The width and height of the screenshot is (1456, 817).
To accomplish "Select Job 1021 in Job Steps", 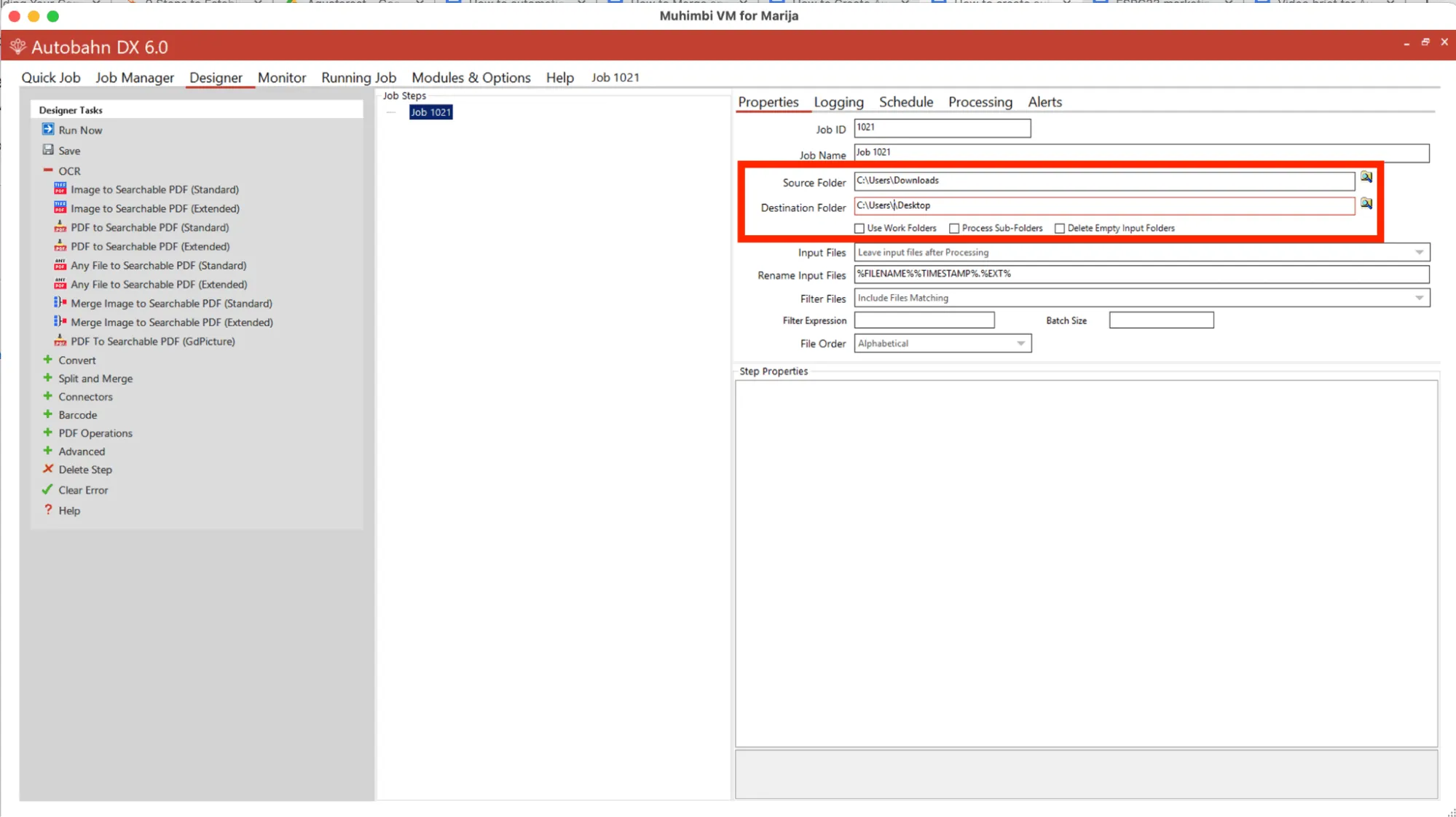I will [x=430, y=112].
